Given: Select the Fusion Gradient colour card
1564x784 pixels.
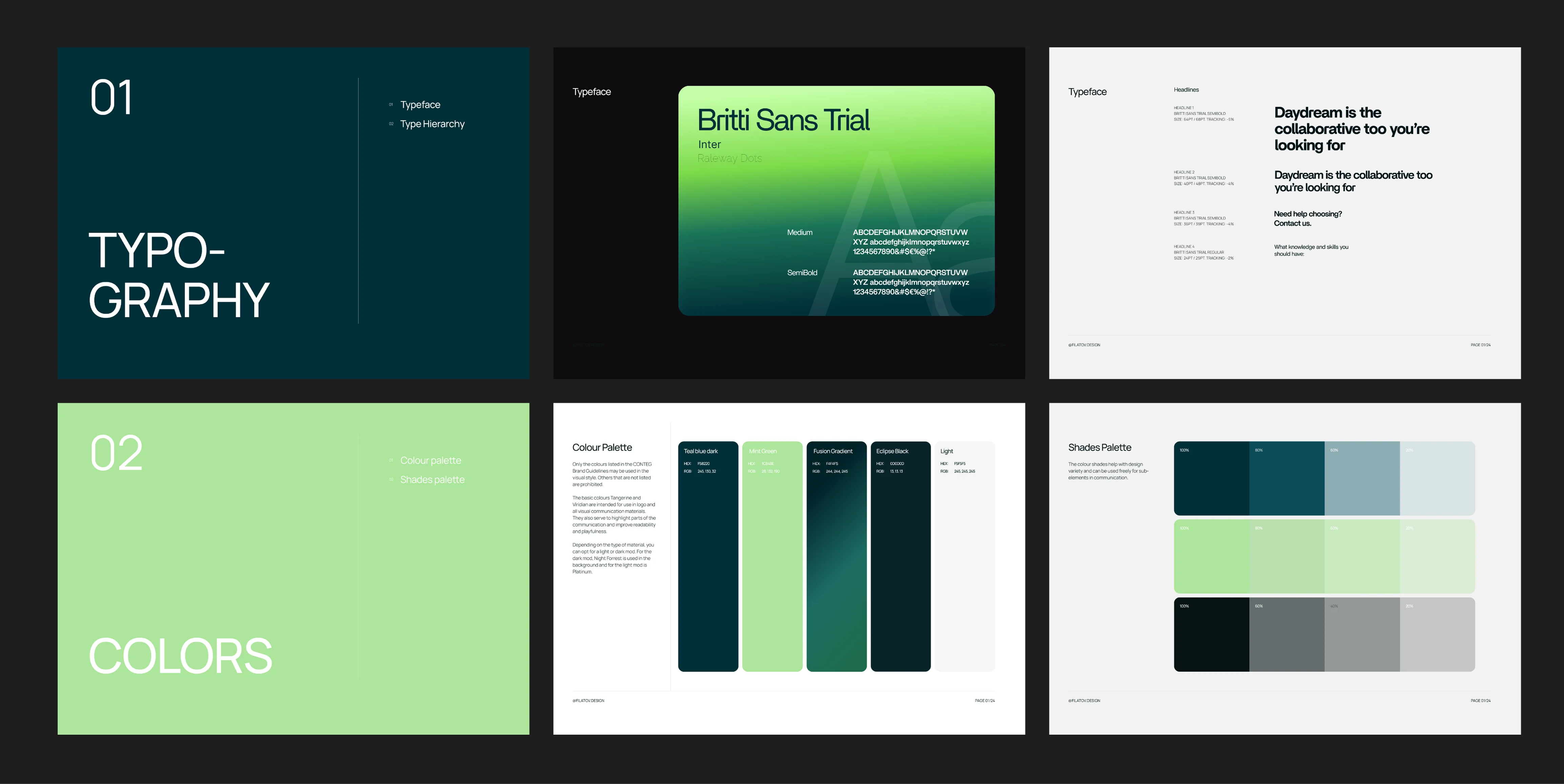Looking at the screenshot, I should 837,556.
